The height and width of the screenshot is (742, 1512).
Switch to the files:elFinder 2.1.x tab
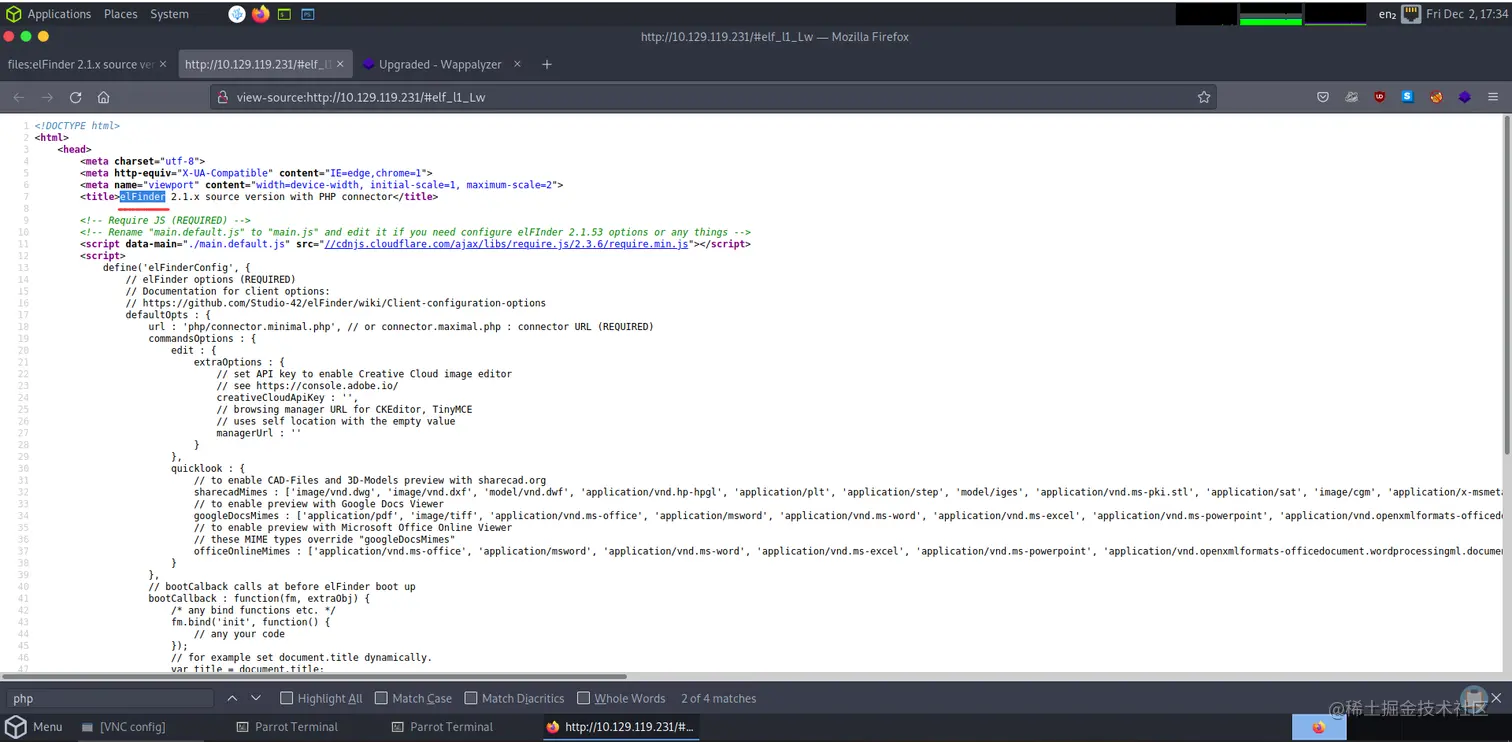(x=87, y=64)
